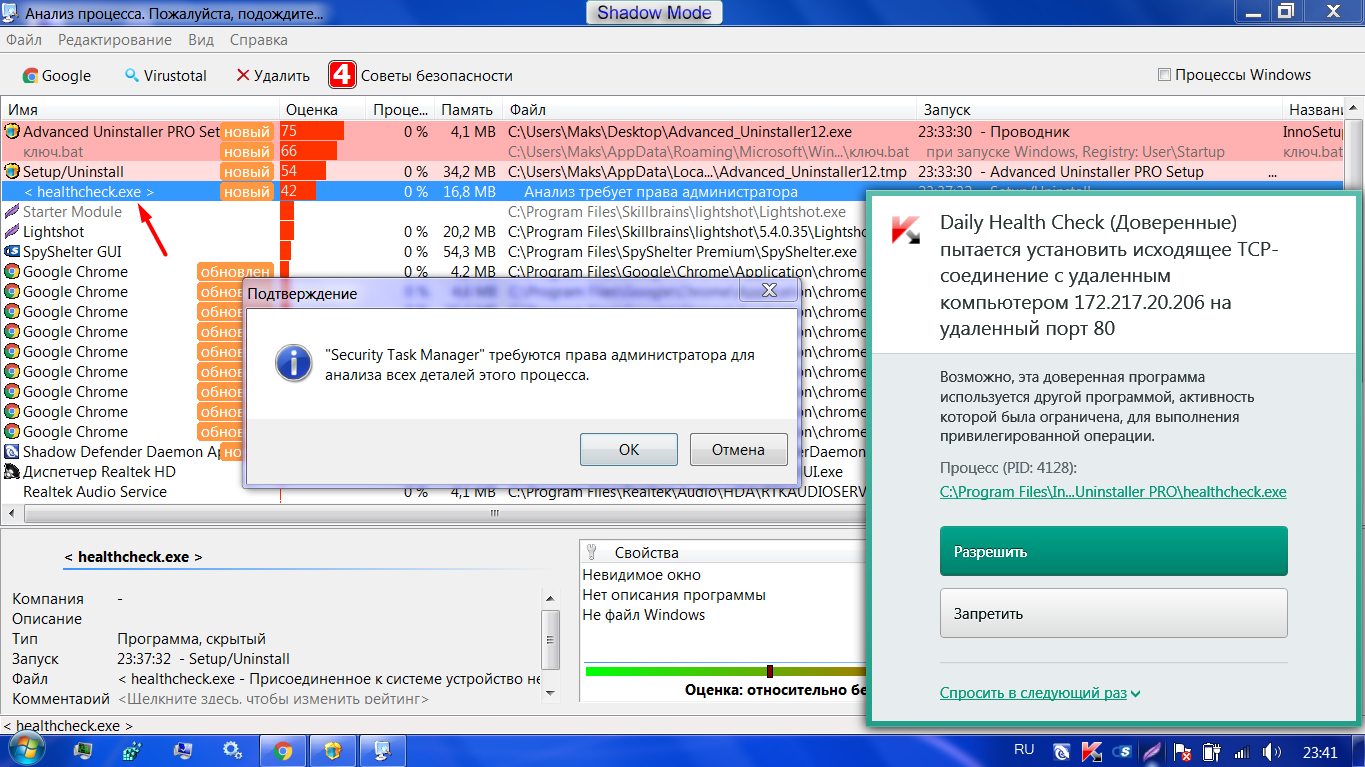Open the Файл menu
The width and height of the screenshot is (1365, 767).
click(x=24, y=40)
